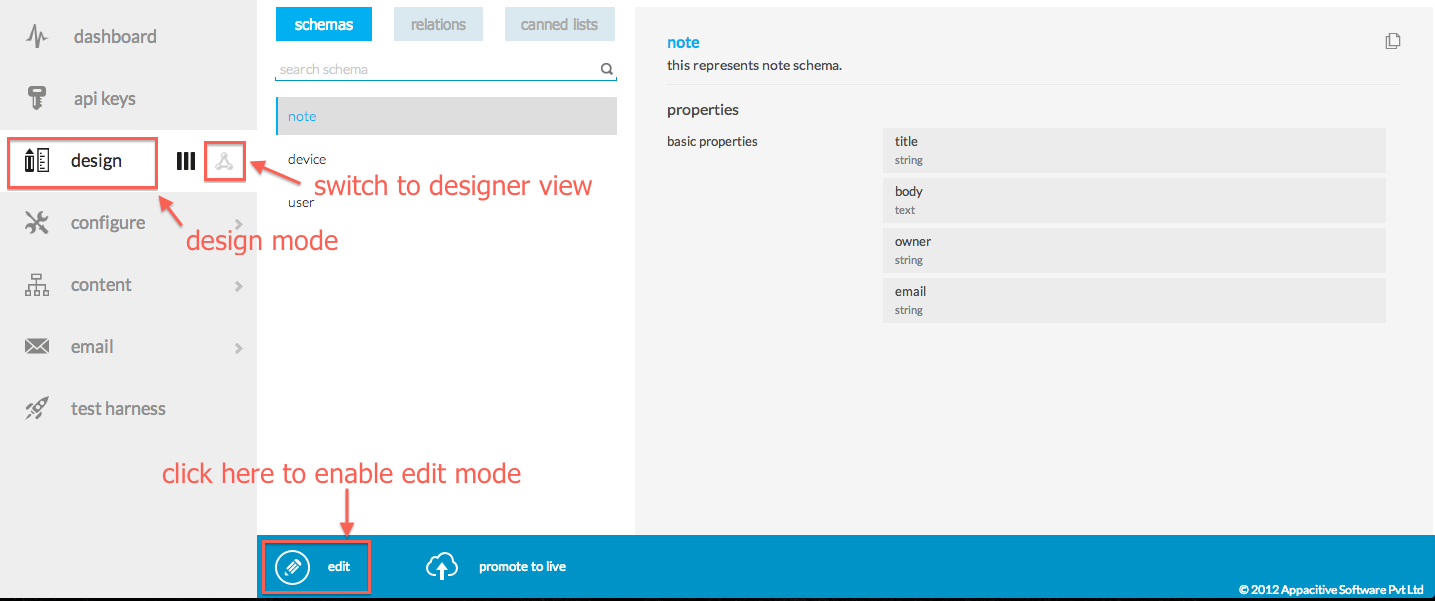Expand the content menu chevron

(x=239, y=286)
